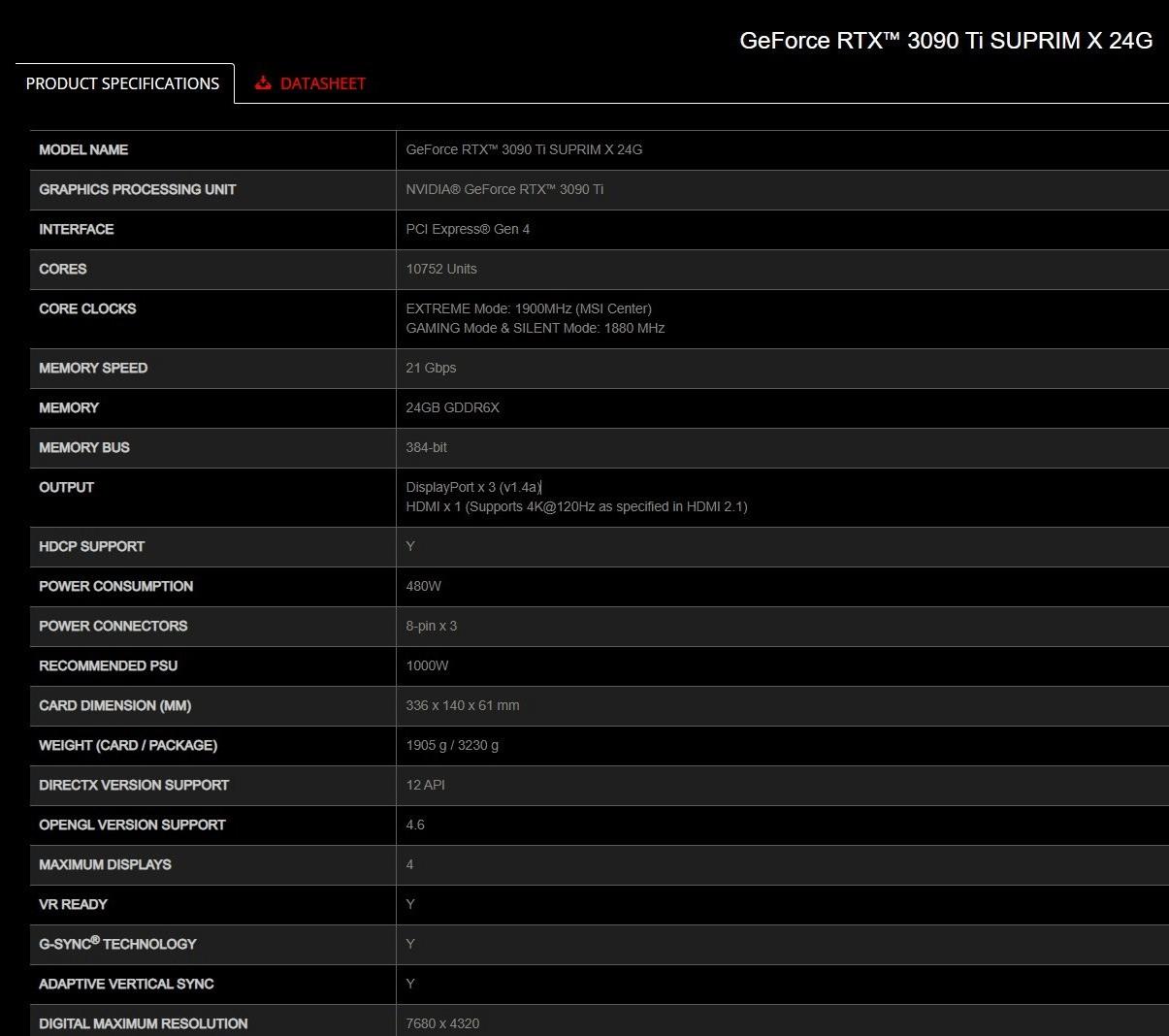Click the EXTREME Mode 1900MHz clock text
The image size is (1169, 1036).
529,308
